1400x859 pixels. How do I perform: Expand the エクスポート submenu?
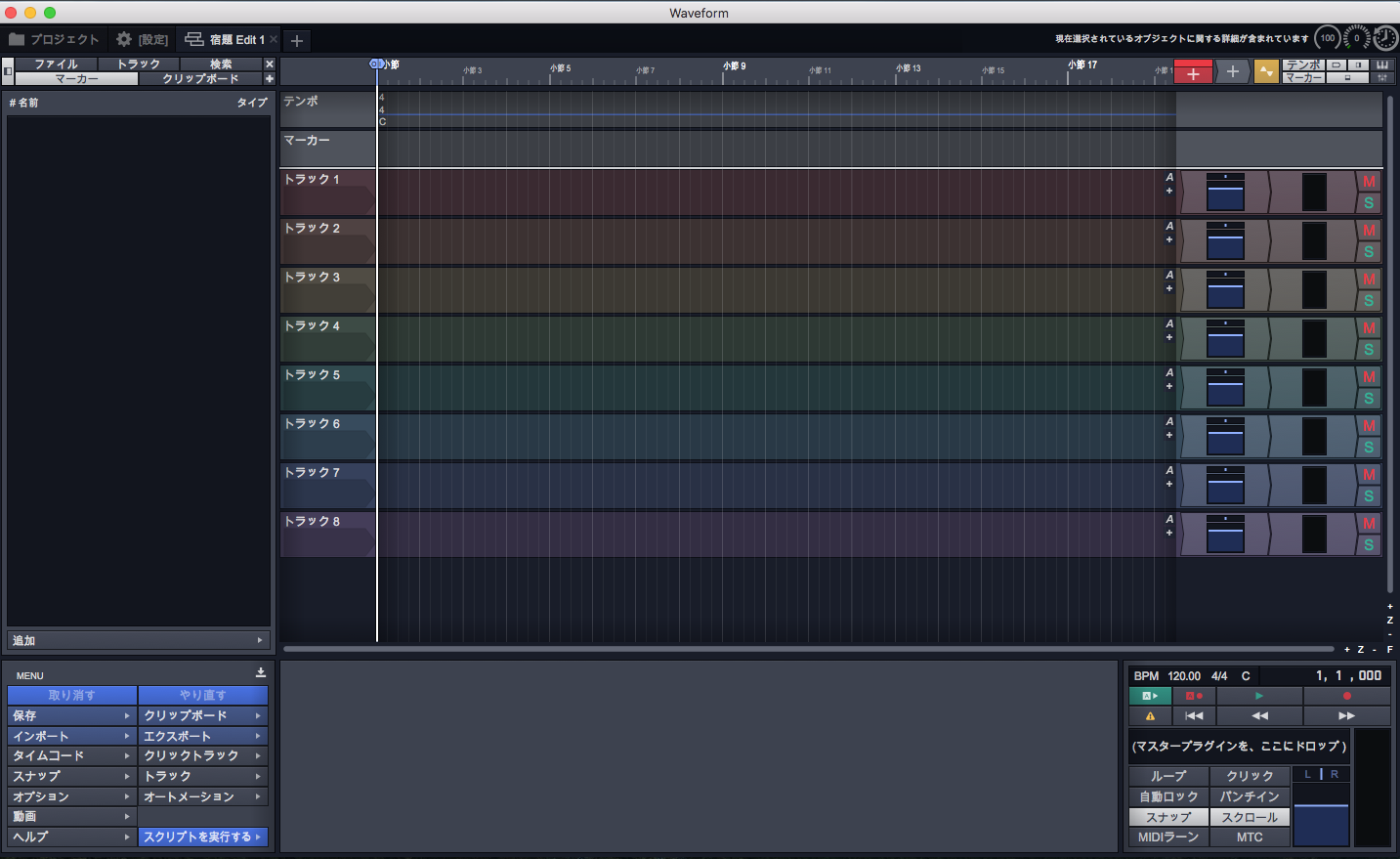click(x=203, y=736)
